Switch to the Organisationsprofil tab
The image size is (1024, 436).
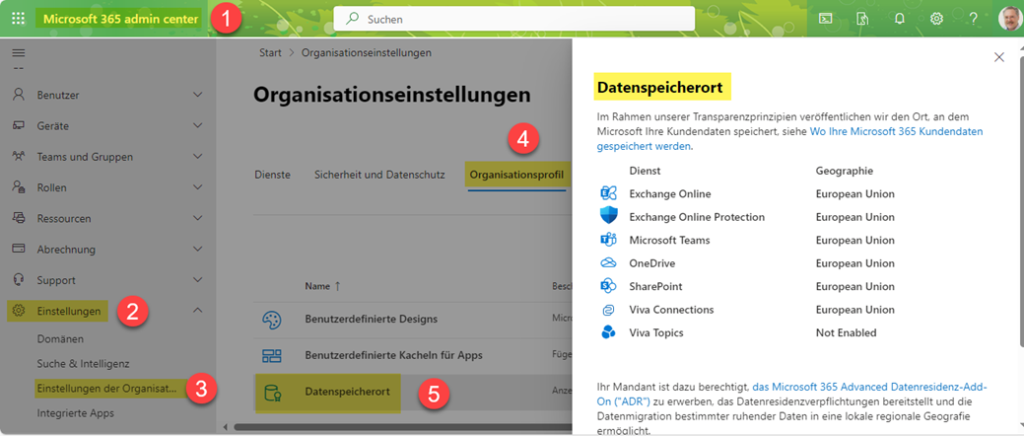pos(517,175)
